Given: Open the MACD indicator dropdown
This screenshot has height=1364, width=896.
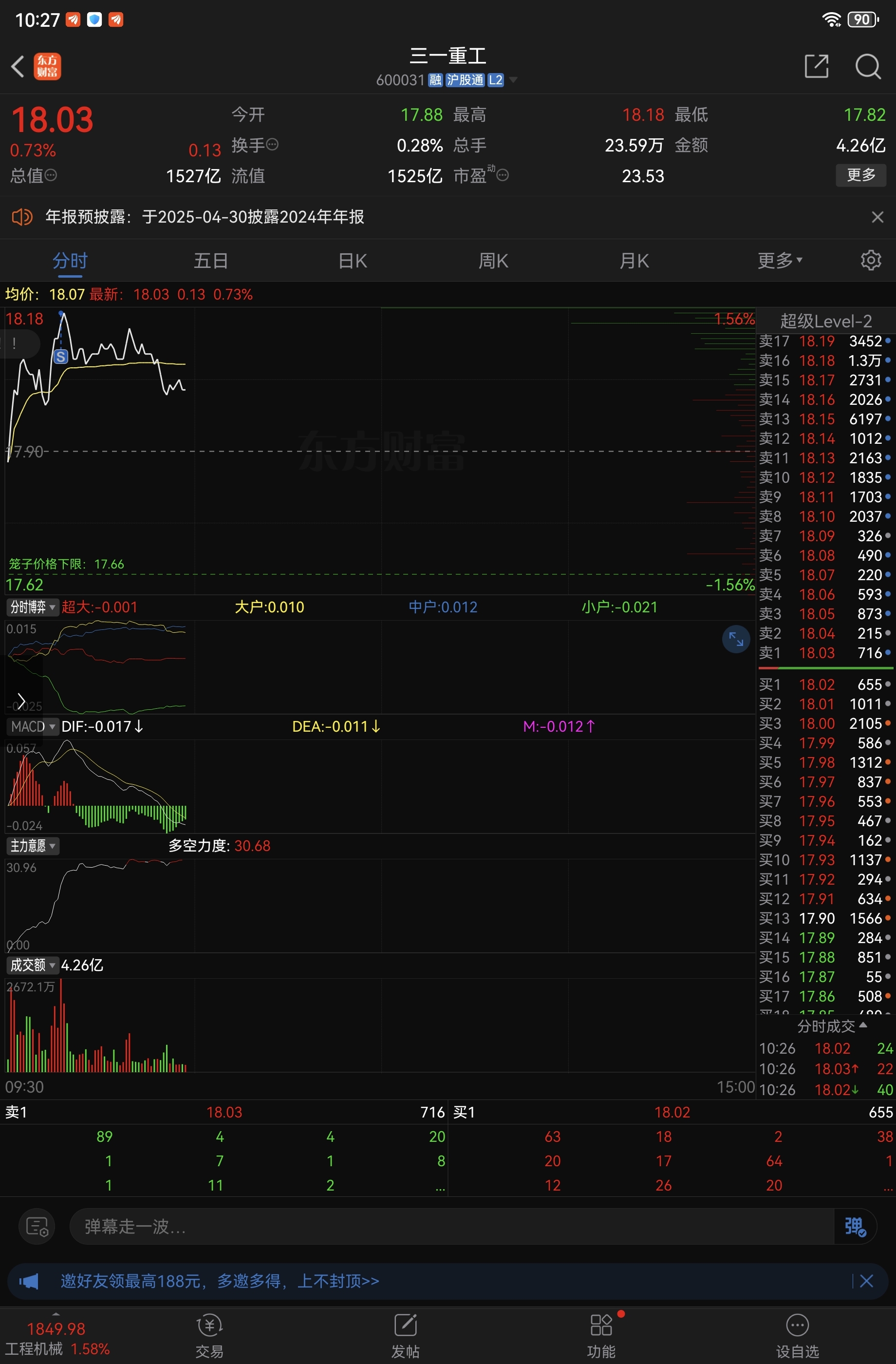Looking at the screenshot, I should [x=33, y=727].
